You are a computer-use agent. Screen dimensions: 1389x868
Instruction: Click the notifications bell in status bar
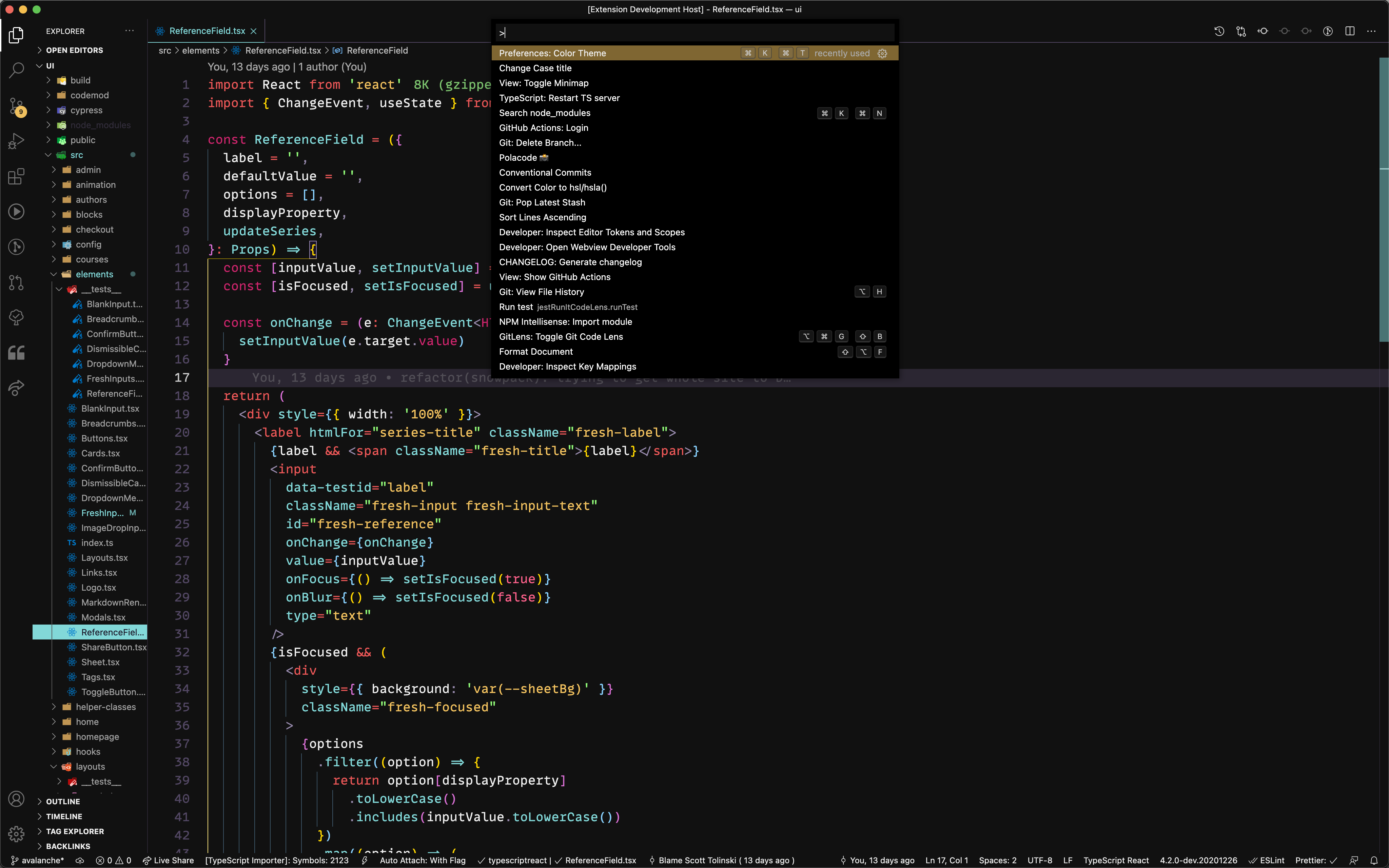point(1374,860)
